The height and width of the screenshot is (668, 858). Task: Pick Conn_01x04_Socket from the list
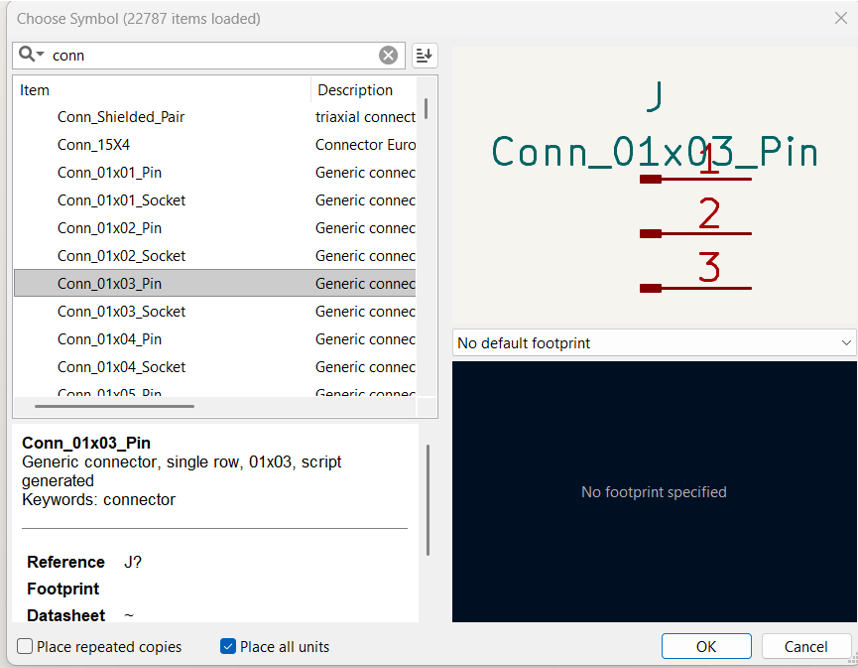coord(214,367)
